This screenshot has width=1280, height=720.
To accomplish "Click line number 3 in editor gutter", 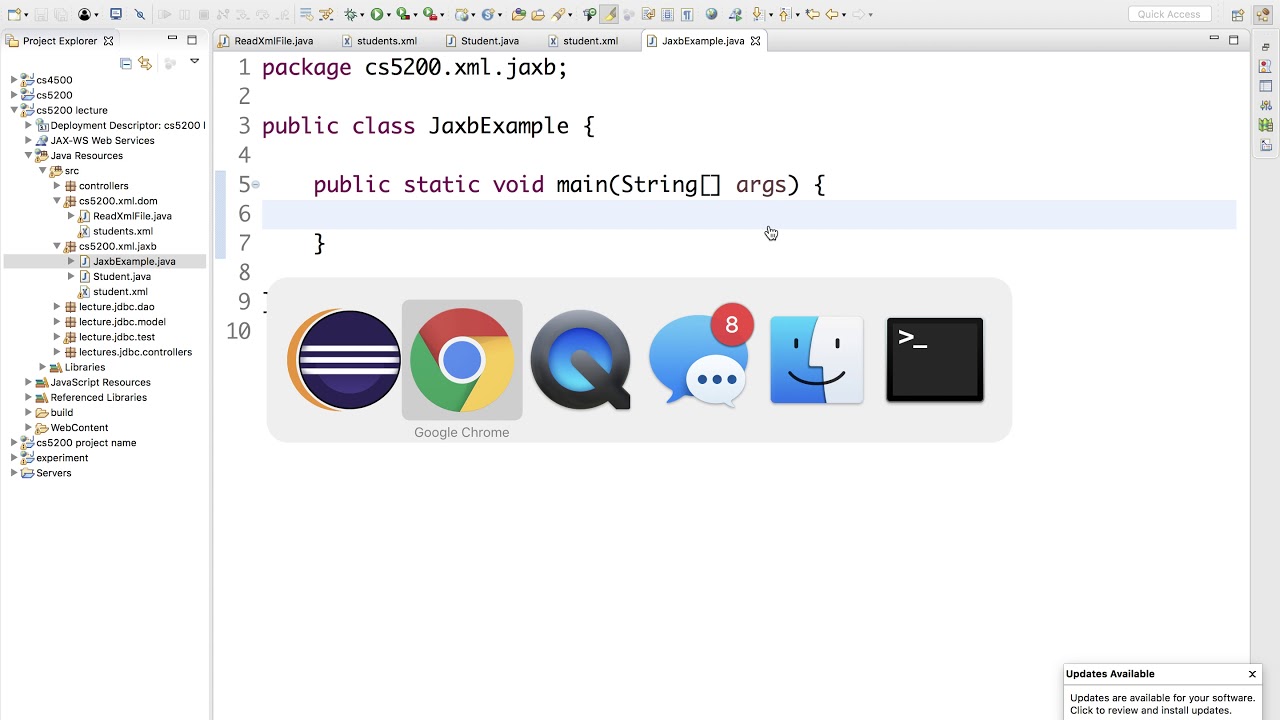I will click(244, 126).
